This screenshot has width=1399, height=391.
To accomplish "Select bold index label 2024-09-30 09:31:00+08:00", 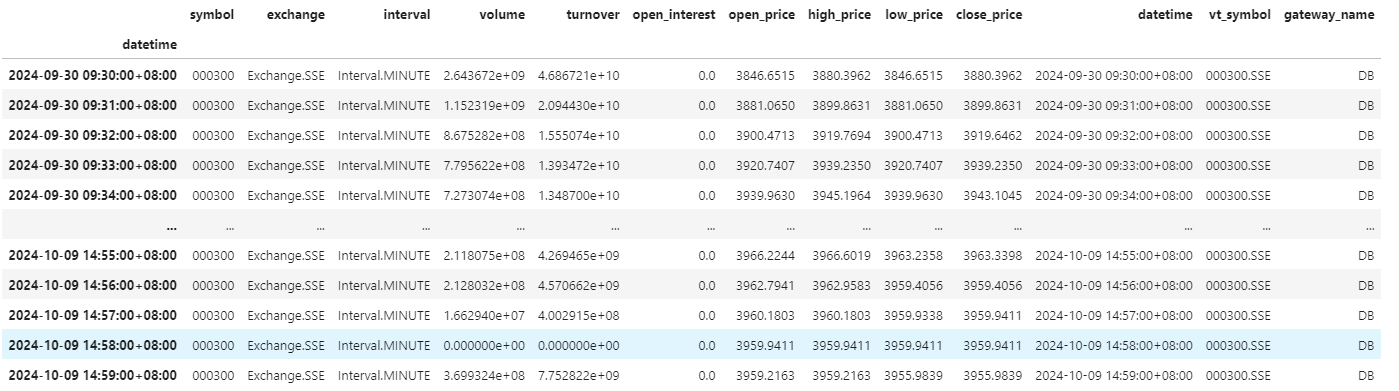I will (x=93, y=105).
